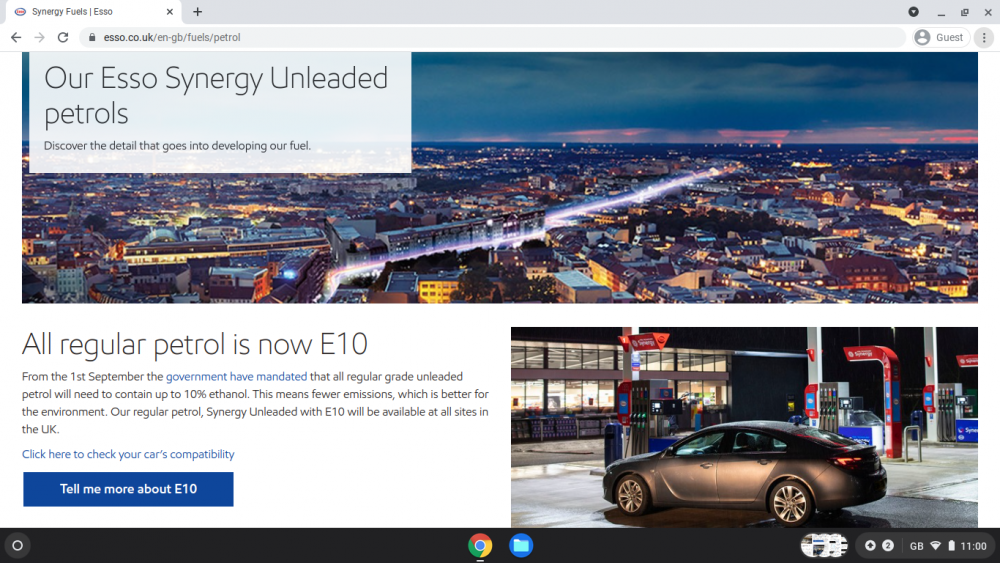Click the address bar URL field
This screenshot has width=1000, height=563.
click(x=491, y=38)
